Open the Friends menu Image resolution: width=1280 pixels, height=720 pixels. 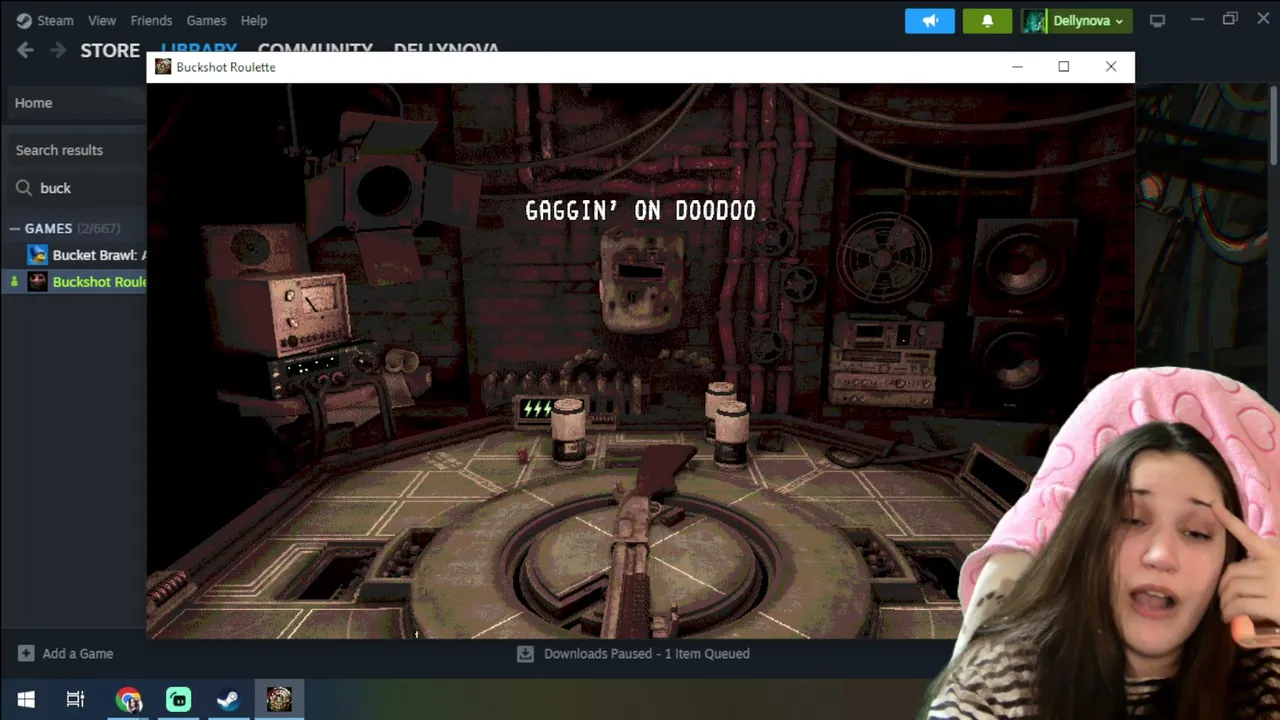point(151,20)
